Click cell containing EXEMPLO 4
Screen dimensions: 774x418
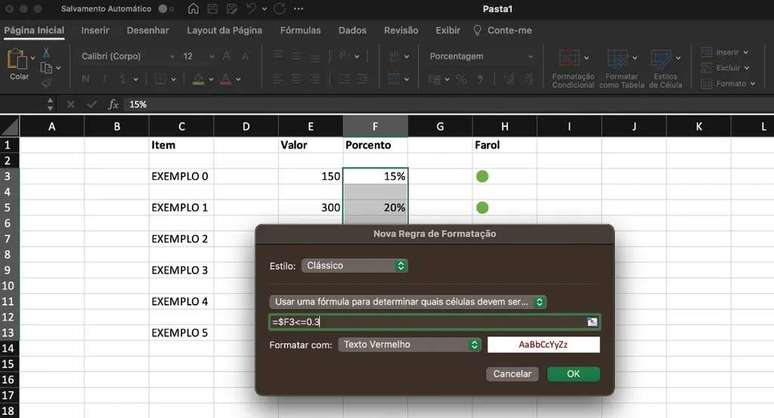(181, 302)
